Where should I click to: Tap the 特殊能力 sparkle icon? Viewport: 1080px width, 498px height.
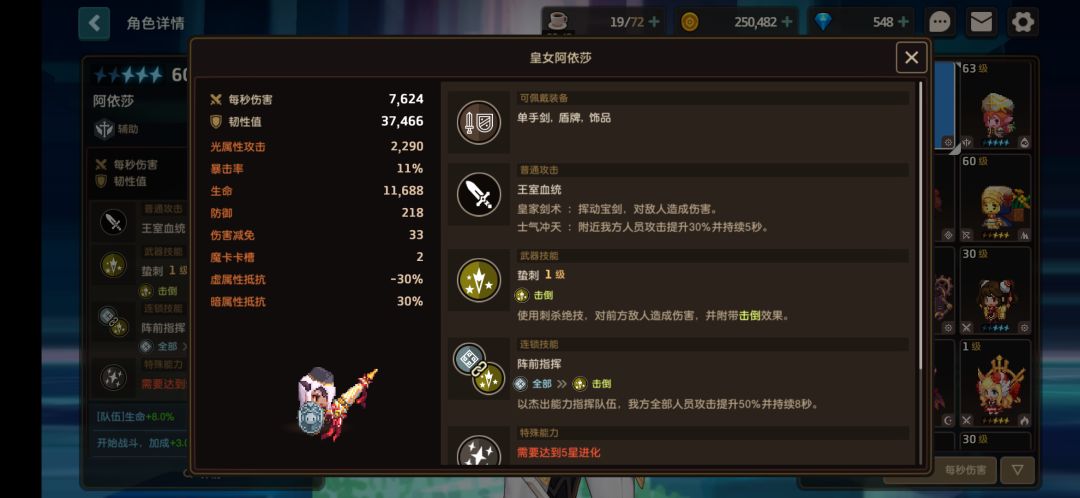[479, 450]
